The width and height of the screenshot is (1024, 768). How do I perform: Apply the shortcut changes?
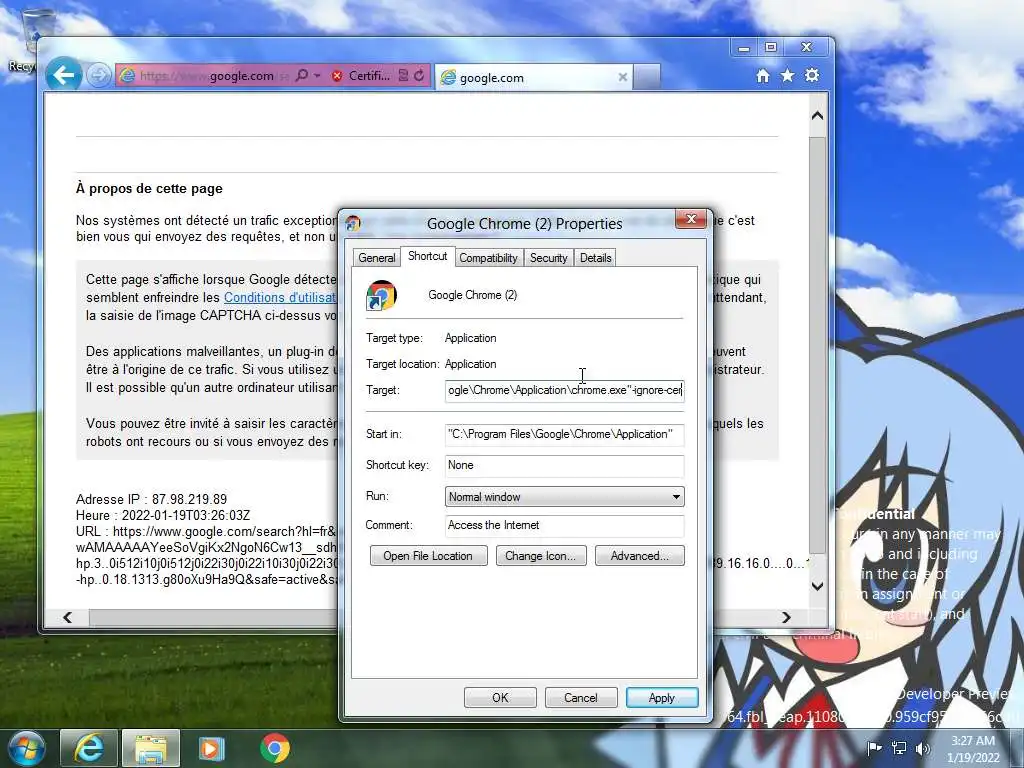click(x=662, y=697)
